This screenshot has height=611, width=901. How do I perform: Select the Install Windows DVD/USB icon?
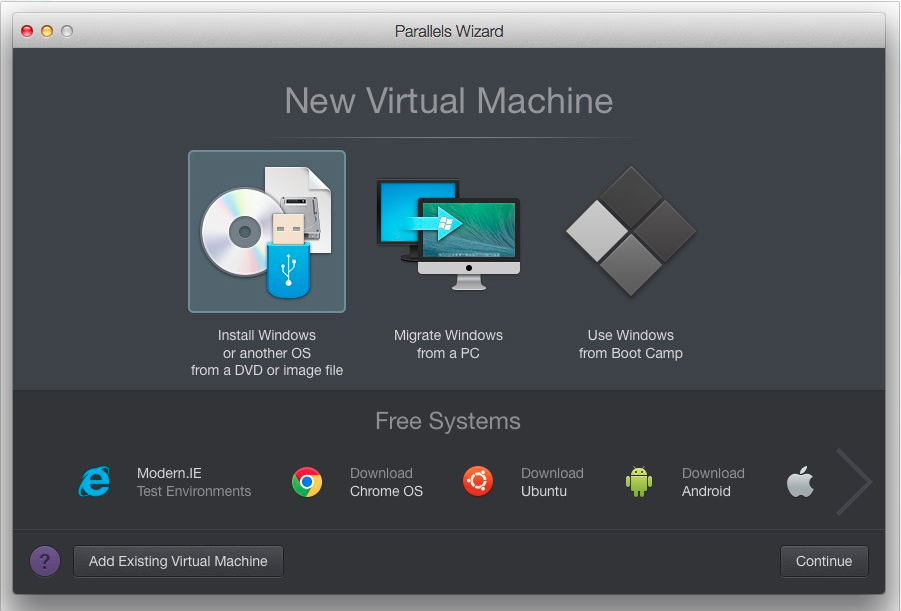tap(267, 232)
